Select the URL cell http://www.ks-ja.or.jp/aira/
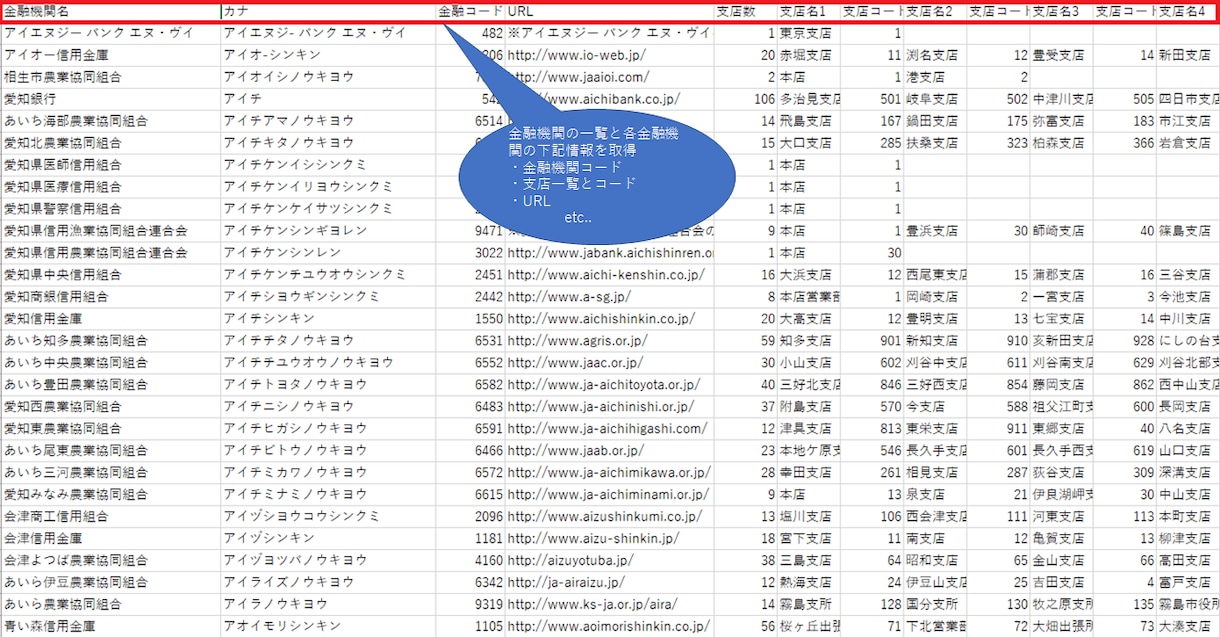 point(609,605)
